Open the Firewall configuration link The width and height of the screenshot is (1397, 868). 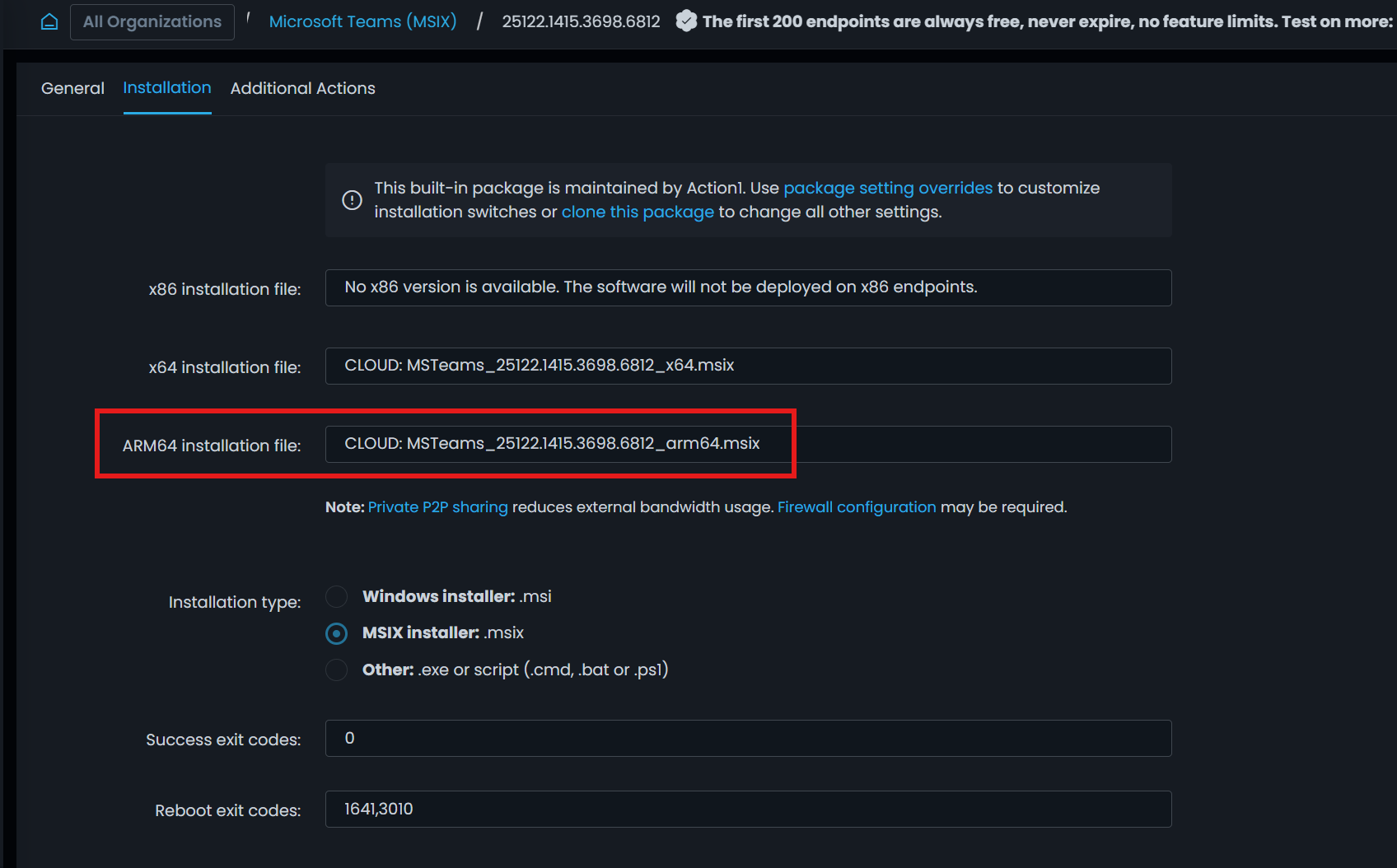pyautogui.click(x=857, y=506)
